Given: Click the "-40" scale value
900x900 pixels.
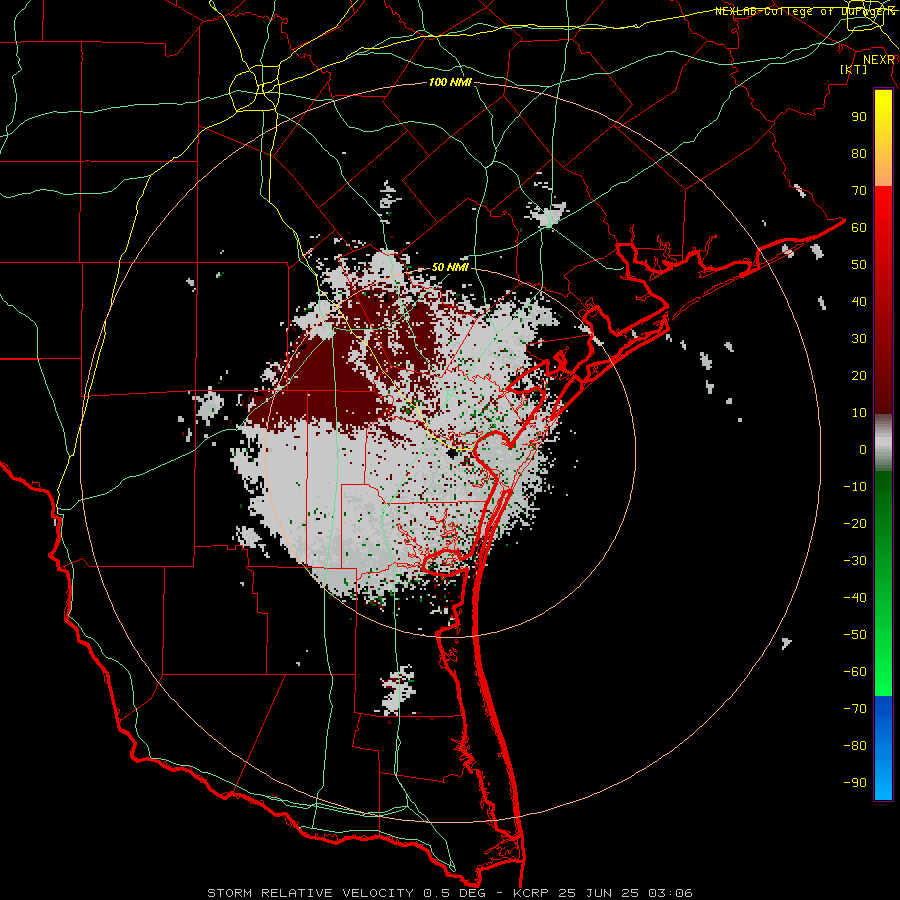Looking at the screenshot, I should click(x=855, y=598).
